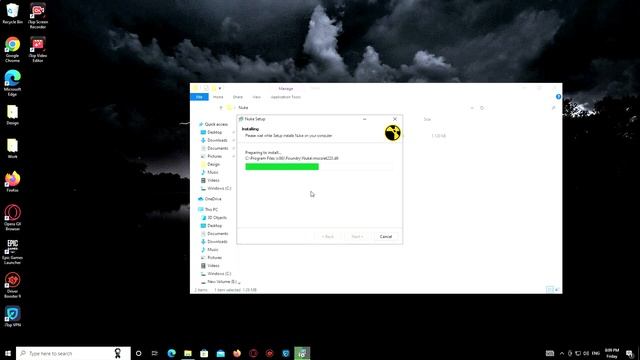Cancel the Nuke Setup installation
Image resolution: width=640 pixels, height=360 pixels.
[x=386, y=236]
